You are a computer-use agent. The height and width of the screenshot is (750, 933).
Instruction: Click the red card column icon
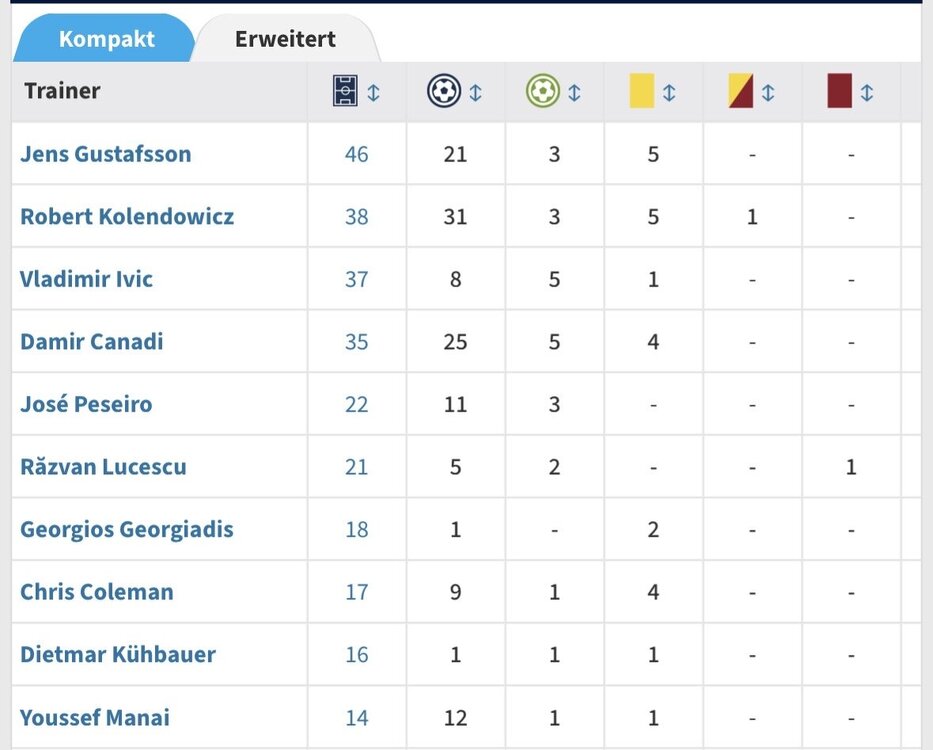point(840,91)
